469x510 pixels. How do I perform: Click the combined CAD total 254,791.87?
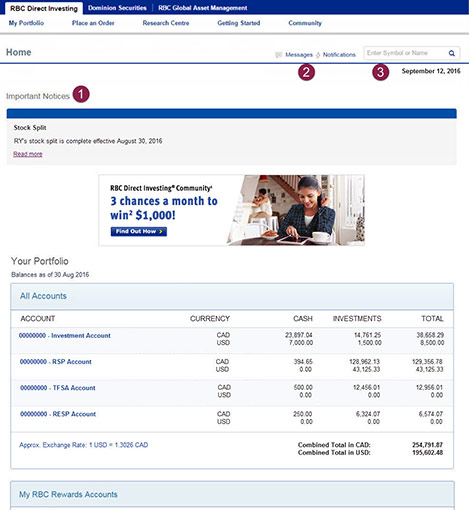[x=427, y=445]
